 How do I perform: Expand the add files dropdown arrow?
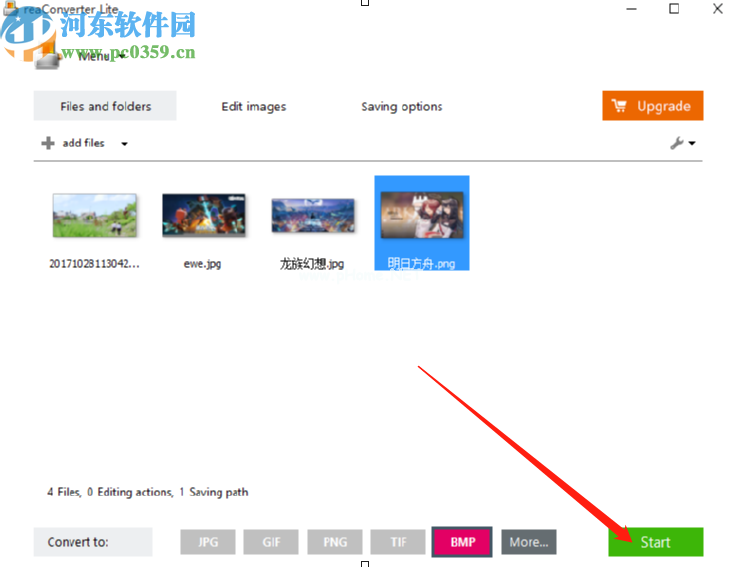point(125,144)
